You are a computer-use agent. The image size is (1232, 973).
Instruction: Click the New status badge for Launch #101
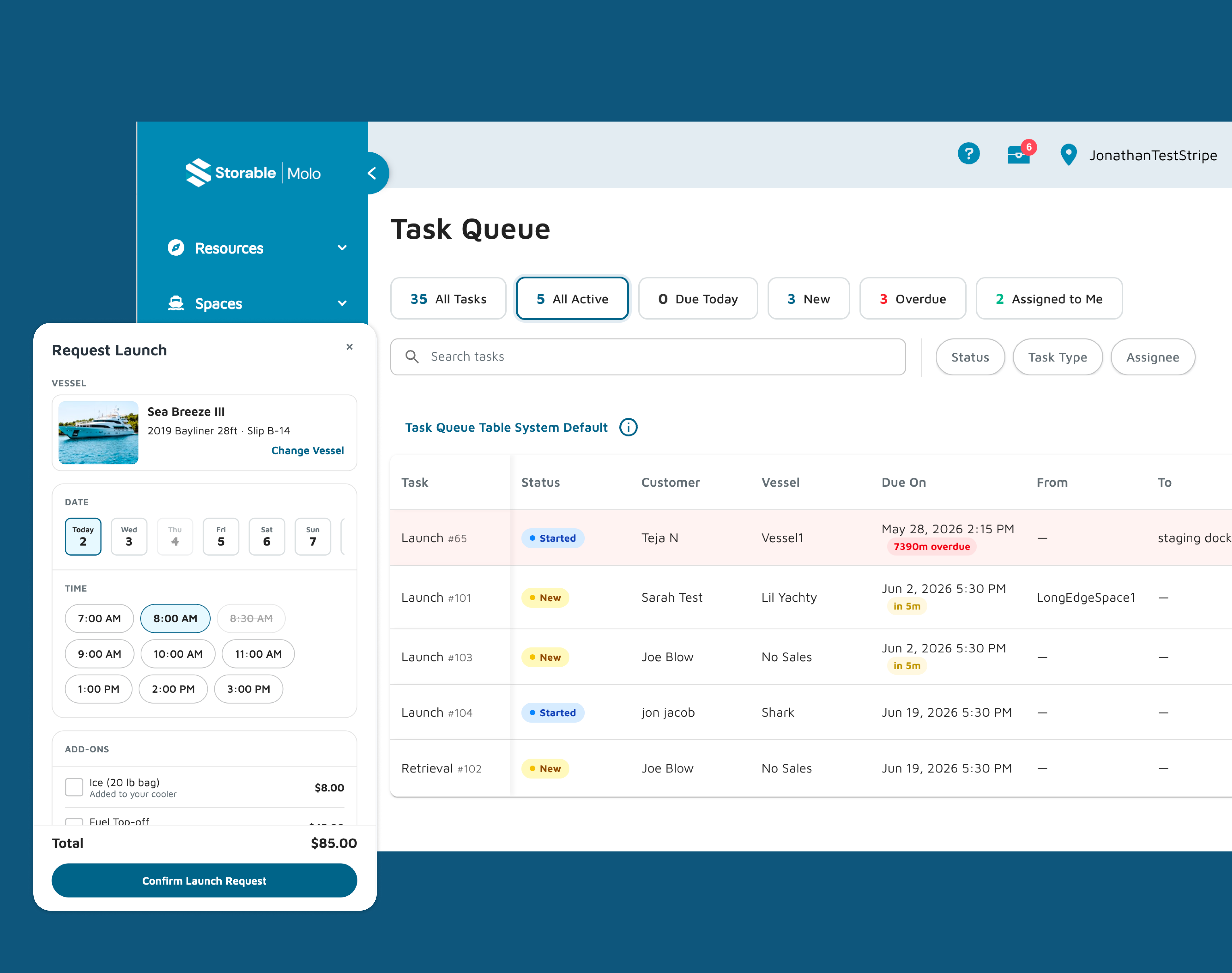click(x=545, y=598)
